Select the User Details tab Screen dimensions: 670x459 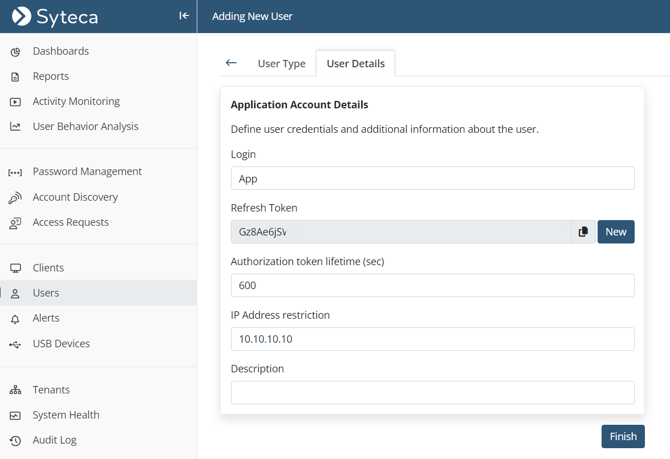(355, 64)
